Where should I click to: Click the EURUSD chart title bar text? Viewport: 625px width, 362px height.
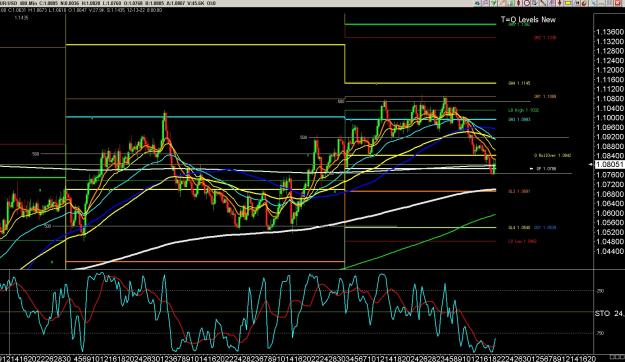108,3
